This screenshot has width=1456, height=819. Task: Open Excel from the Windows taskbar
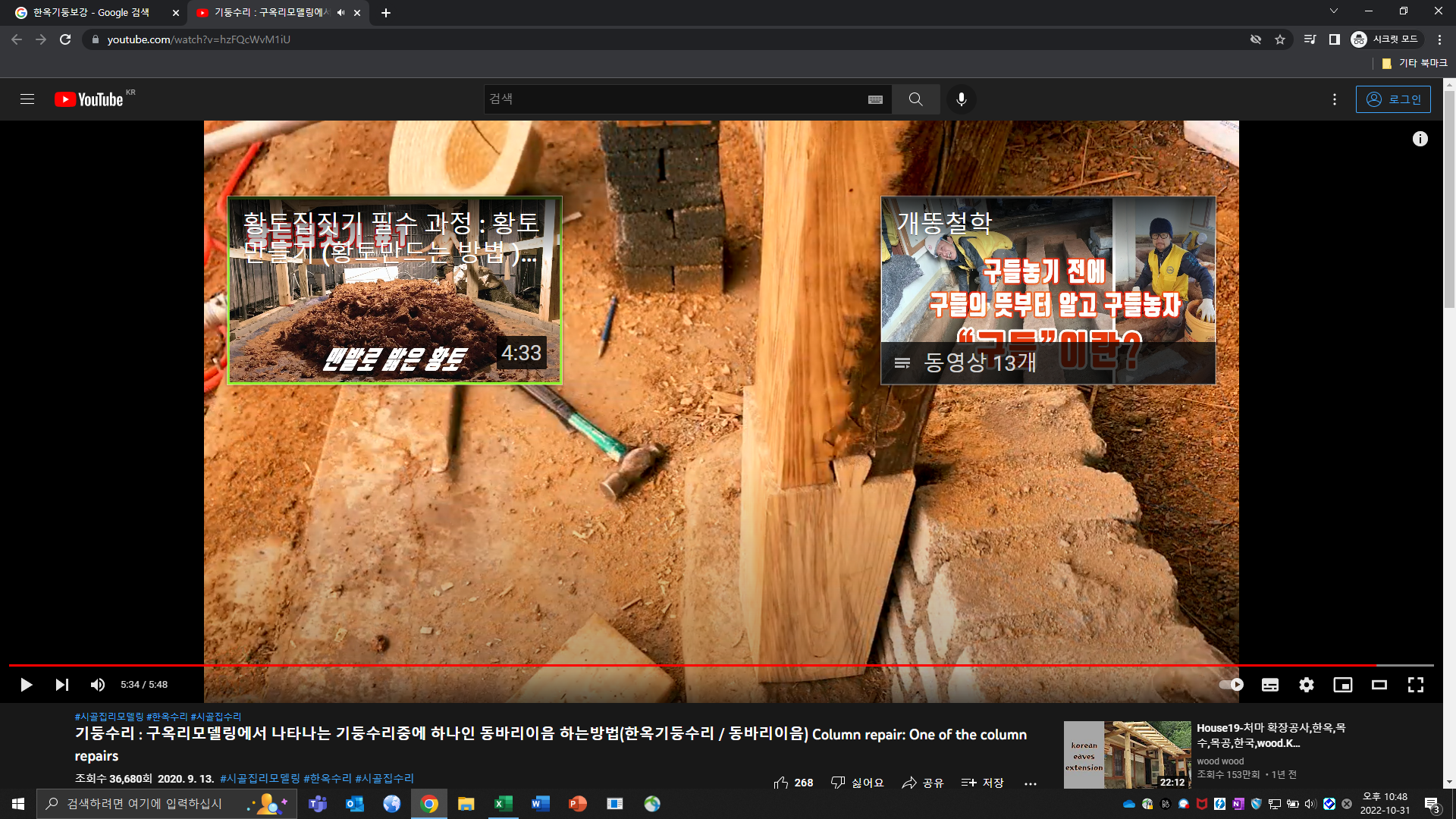click(x=503, y=804)
